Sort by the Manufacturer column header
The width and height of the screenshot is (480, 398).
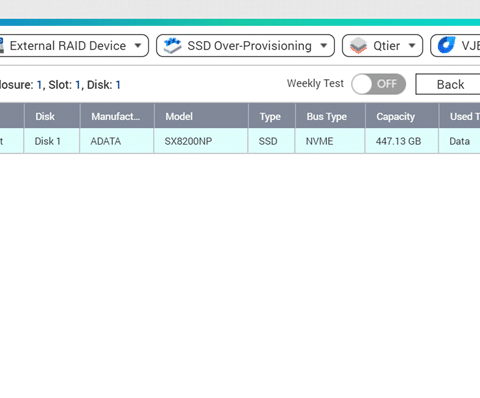coord(117,116)
